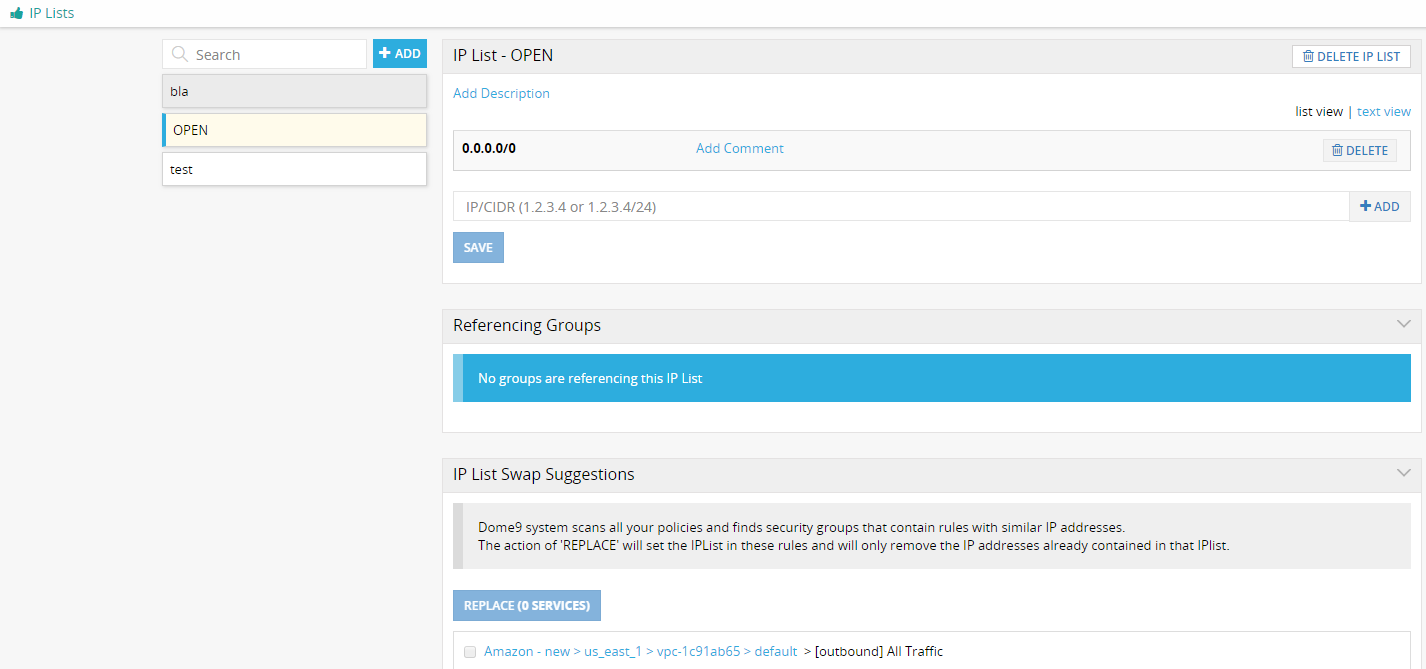This screenshot has height=669, width=1426.
Task: Click ADD next to IP/CIDR field
Action: point(1380,206)
